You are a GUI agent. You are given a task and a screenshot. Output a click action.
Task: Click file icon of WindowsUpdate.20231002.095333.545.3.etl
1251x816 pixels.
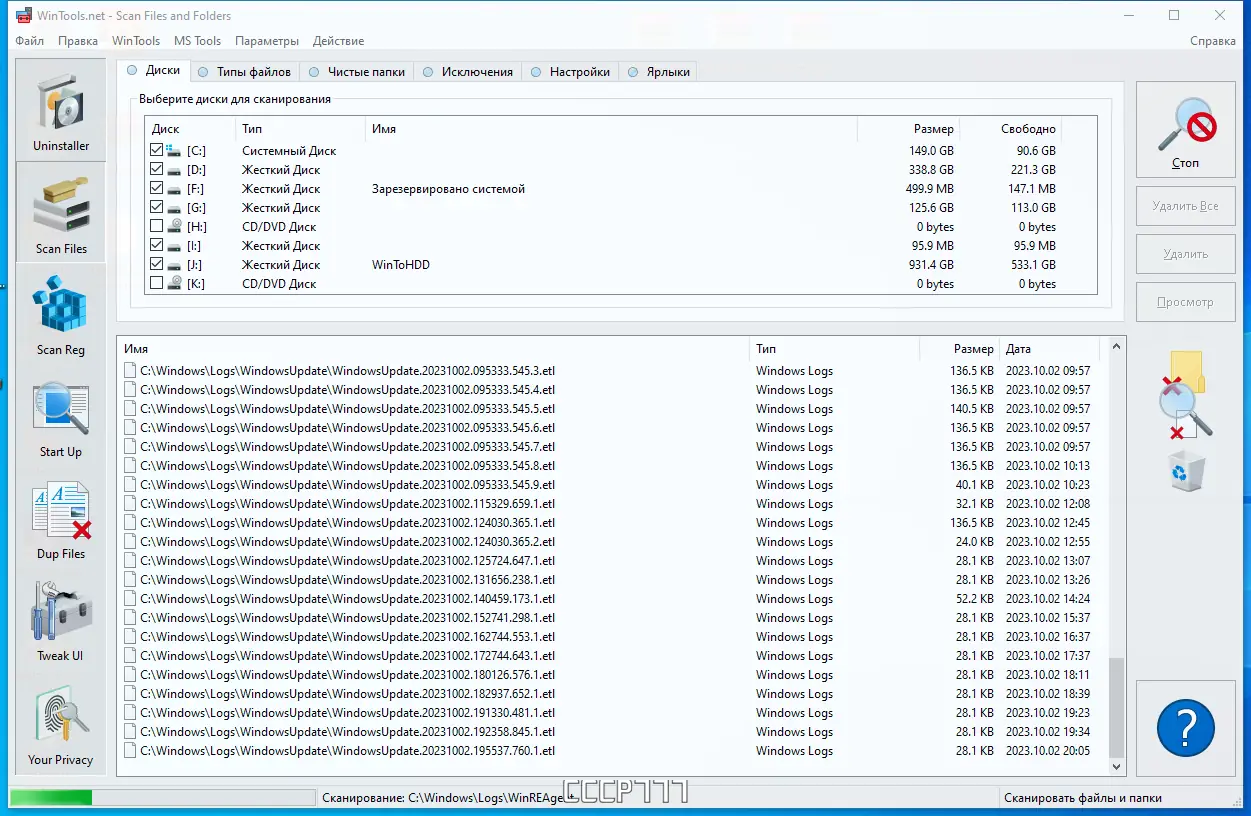[130, 370]
